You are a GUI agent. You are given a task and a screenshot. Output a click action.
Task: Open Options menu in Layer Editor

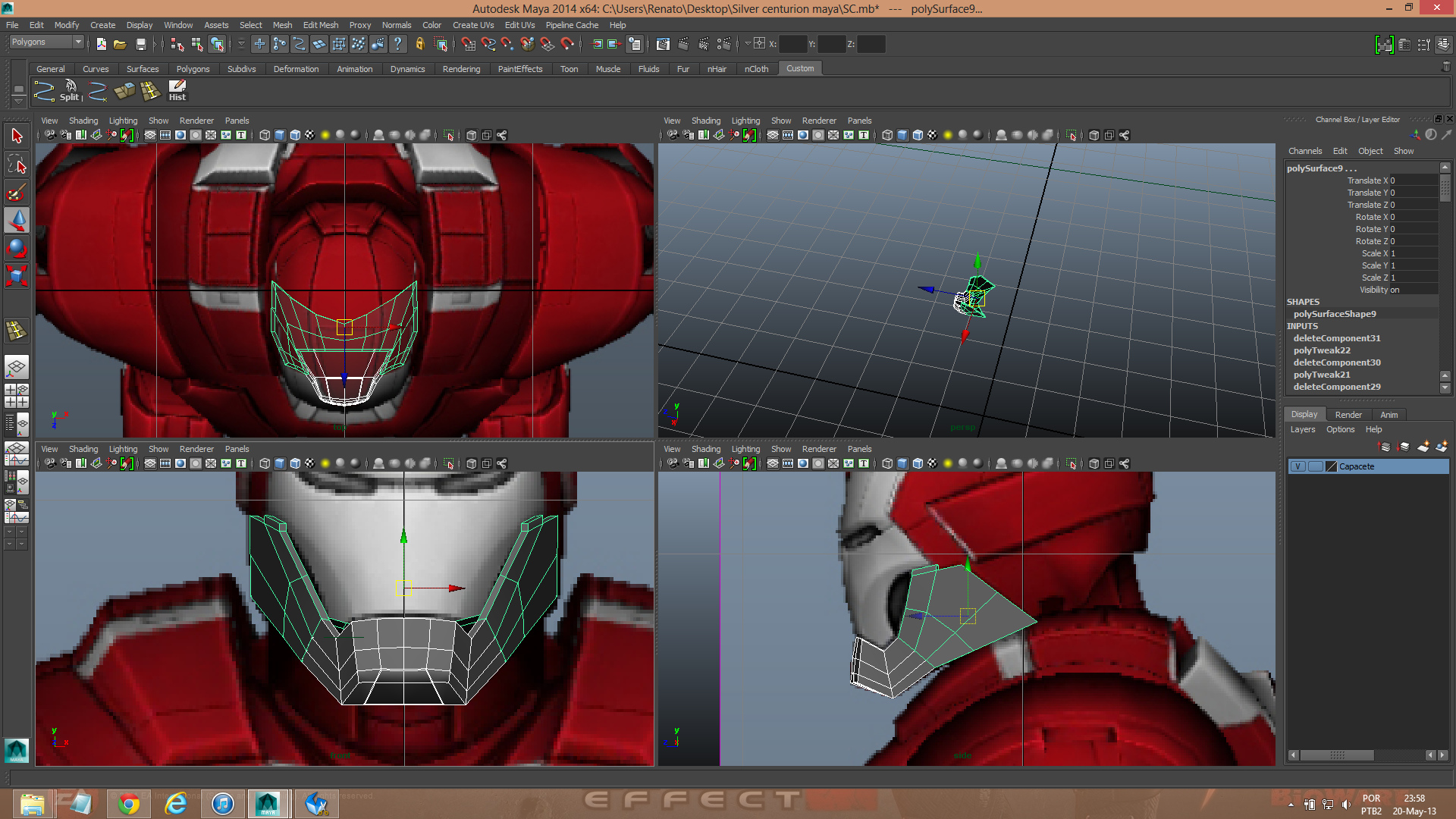click(x=1340, y=429)
